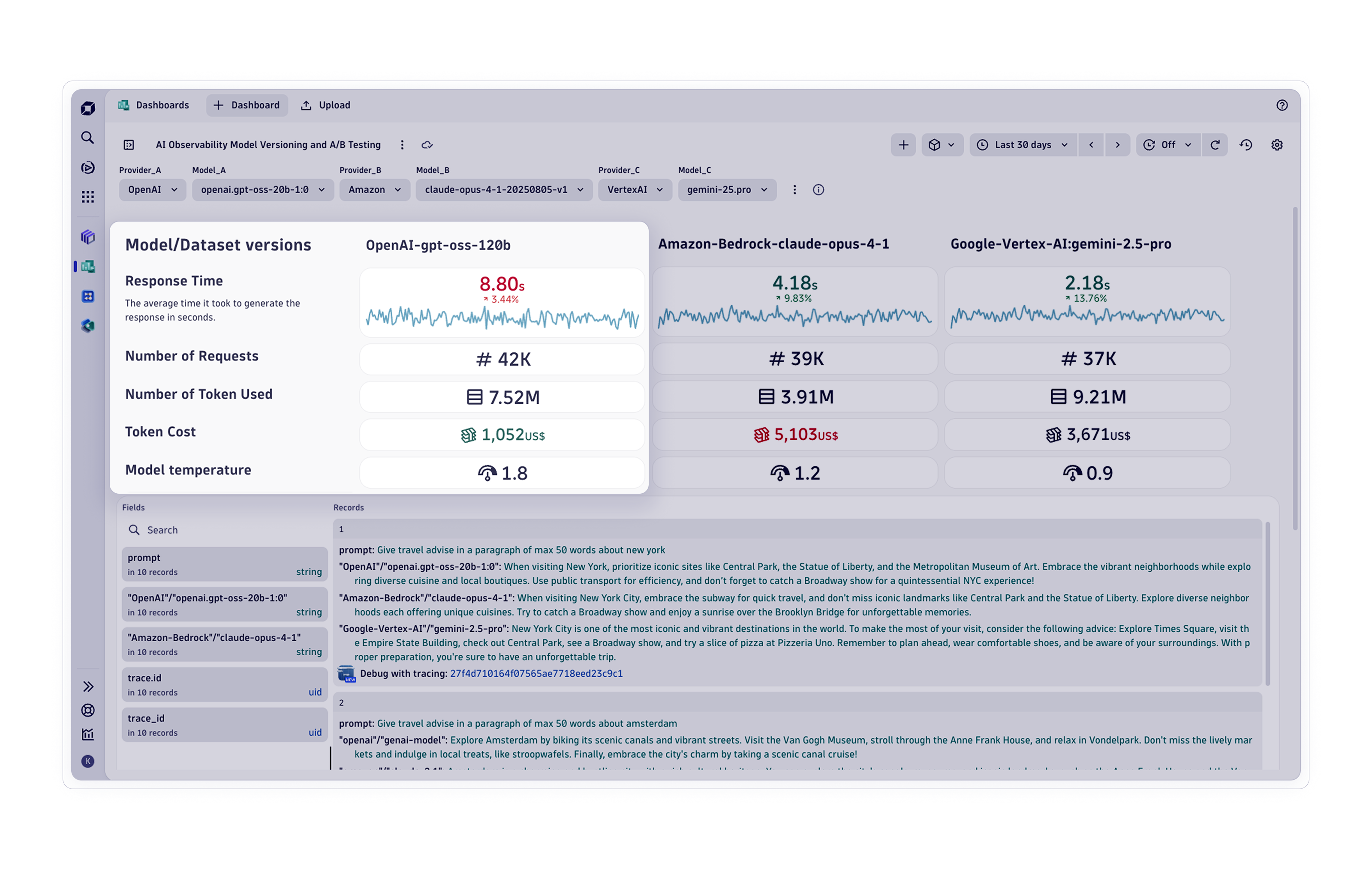Click the 5,103 US$ token cost tile
Screen dimensions: 1372x870
pos(795,435)
